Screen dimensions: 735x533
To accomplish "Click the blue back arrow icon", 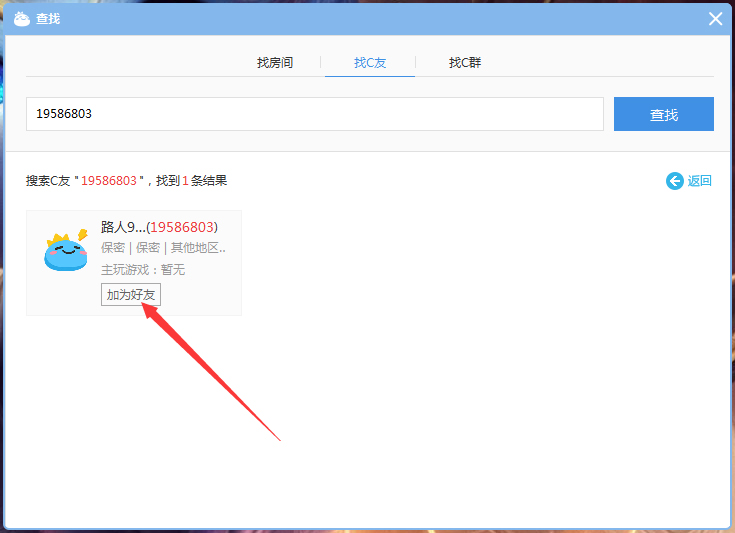I will click(x=675, y=180).
